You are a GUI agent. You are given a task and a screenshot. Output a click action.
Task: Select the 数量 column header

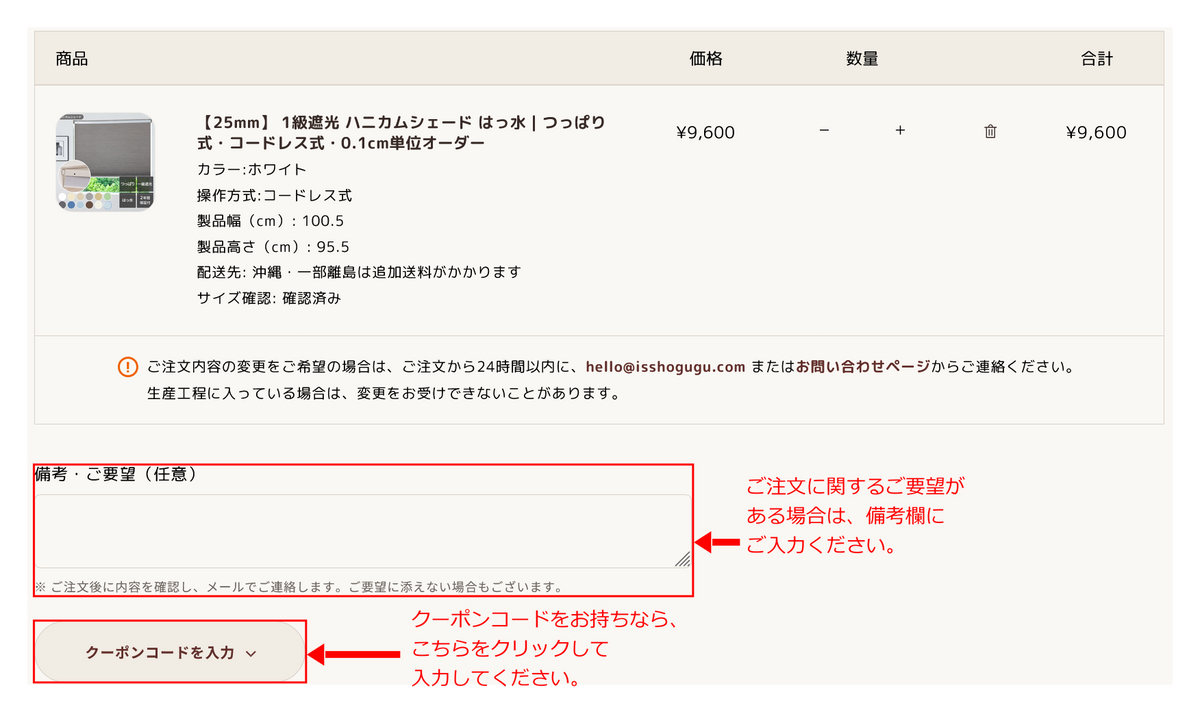tap(862, 59)
